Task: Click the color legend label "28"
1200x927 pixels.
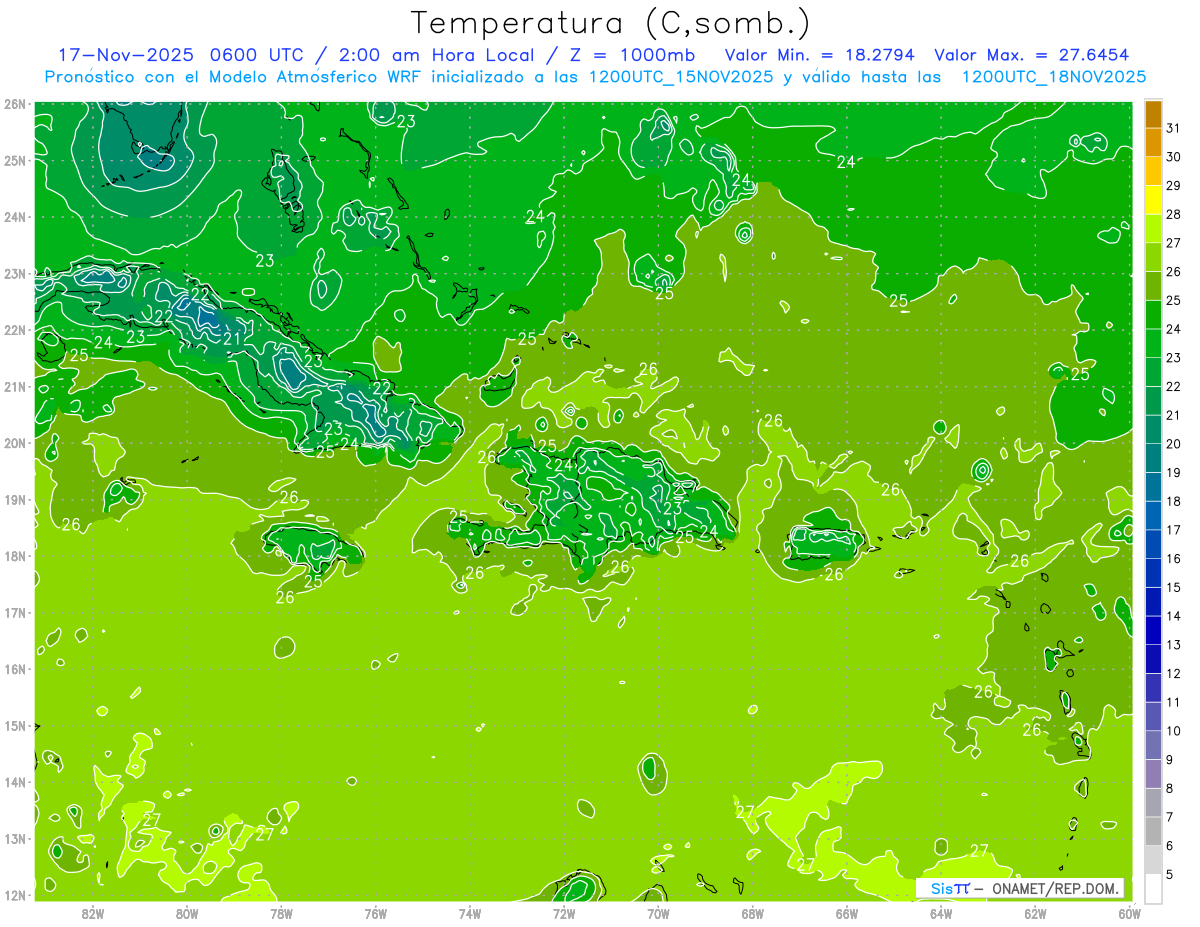Action: (x=1174, y=214)
